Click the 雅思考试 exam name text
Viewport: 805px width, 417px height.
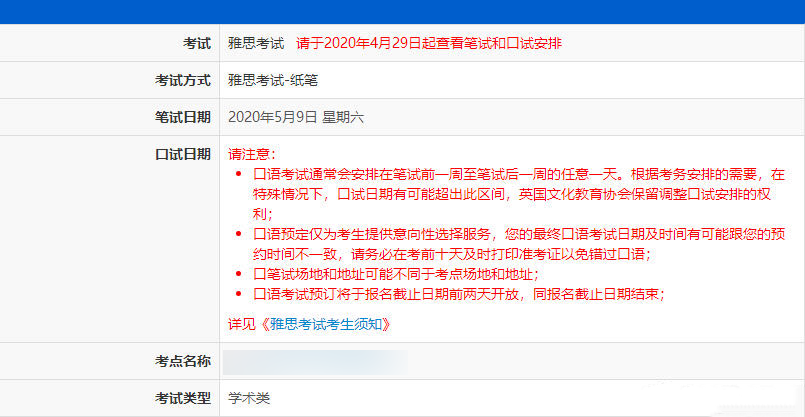pyautogui.click(x=256, y=43)
